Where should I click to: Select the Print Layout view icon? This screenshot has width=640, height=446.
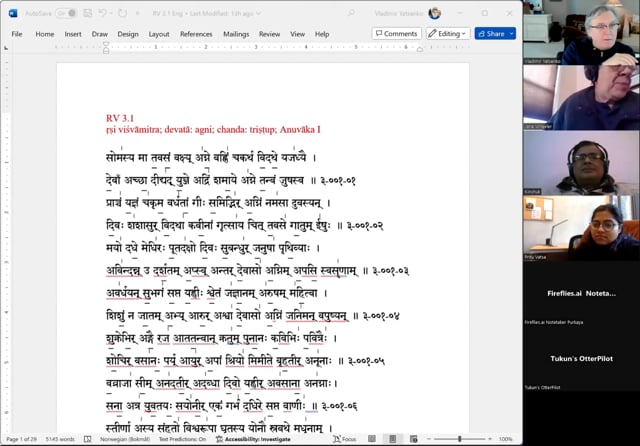click(x=393, y=439)
